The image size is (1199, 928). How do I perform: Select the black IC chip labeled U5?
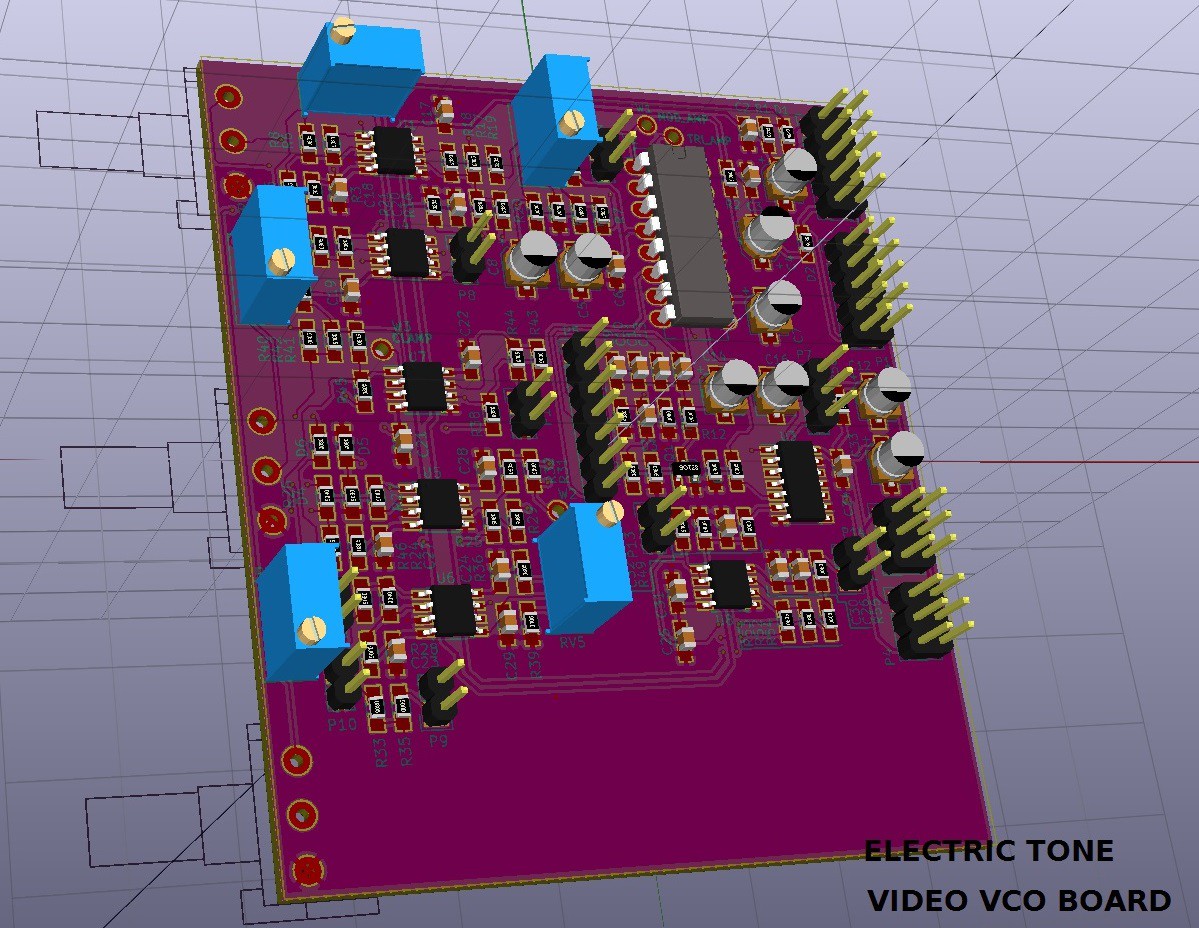coord(440,503)
